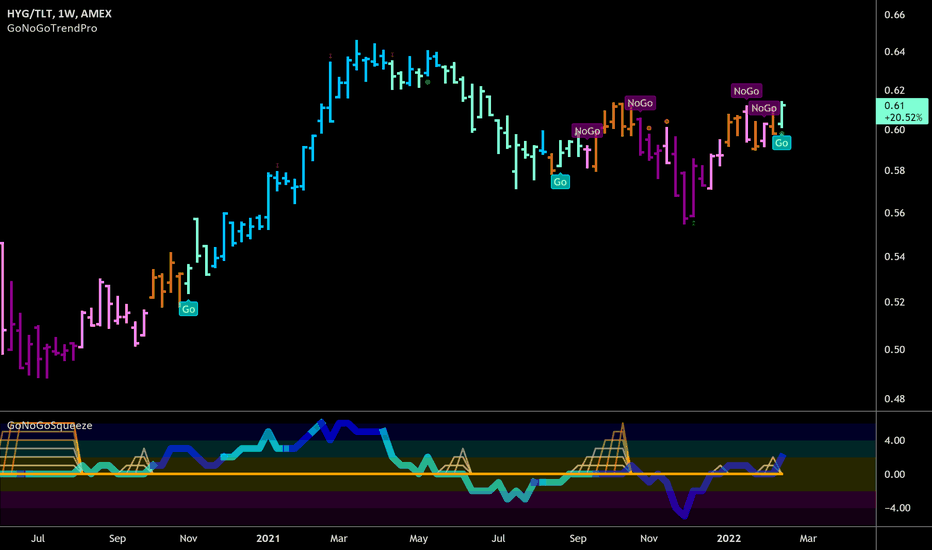
Task: Click the 0.66 price axis label
Action: (x=895, y=14)
